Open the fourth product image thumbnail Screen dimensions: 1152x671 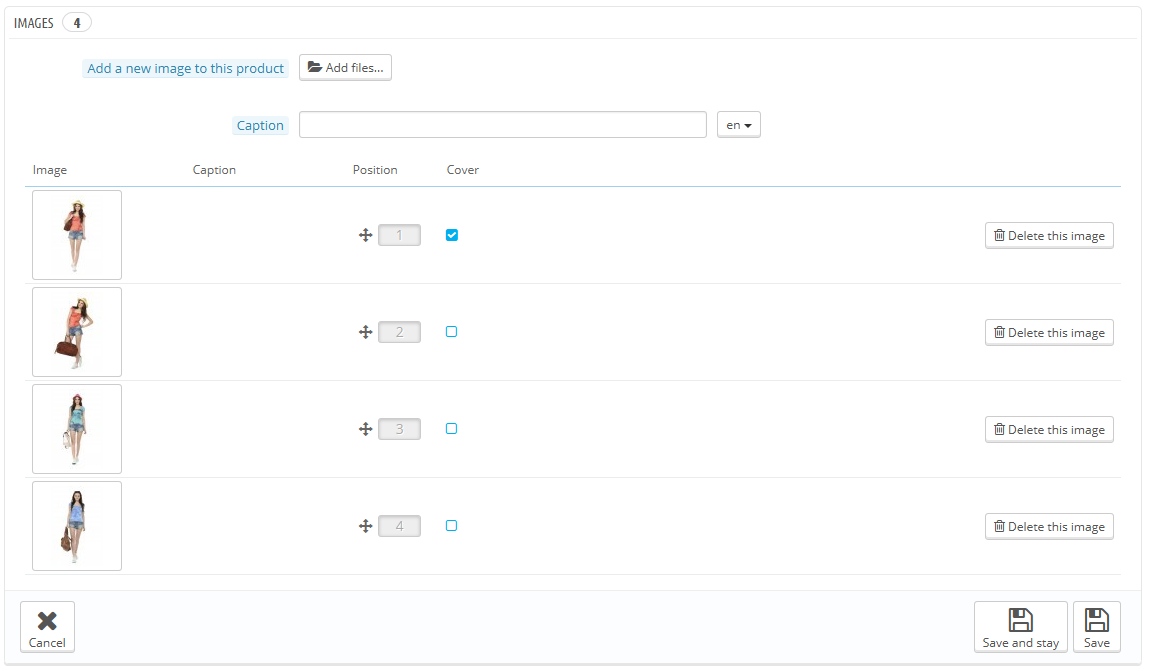click(x=77, y=526)
